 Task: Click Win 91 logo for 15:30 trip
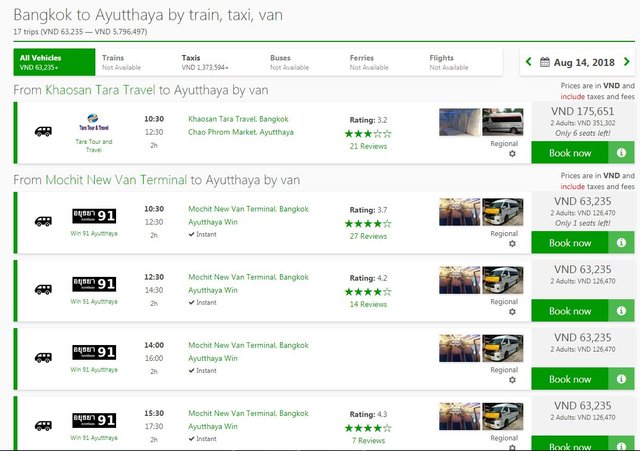pyautogui.click(x=94, y=420)
